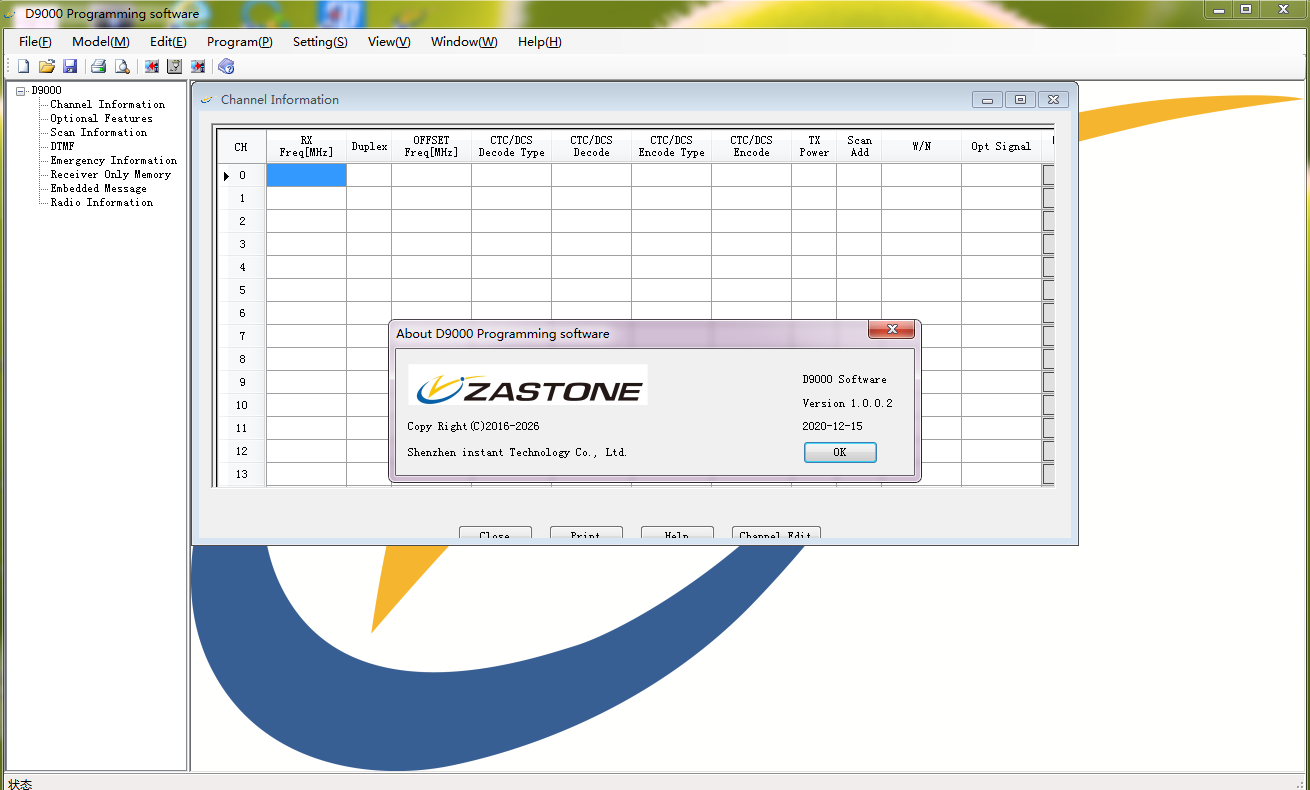Open Print Preview from the toolbar
The height and width of the screenshot is (790, 1310).
coord(122,65)
